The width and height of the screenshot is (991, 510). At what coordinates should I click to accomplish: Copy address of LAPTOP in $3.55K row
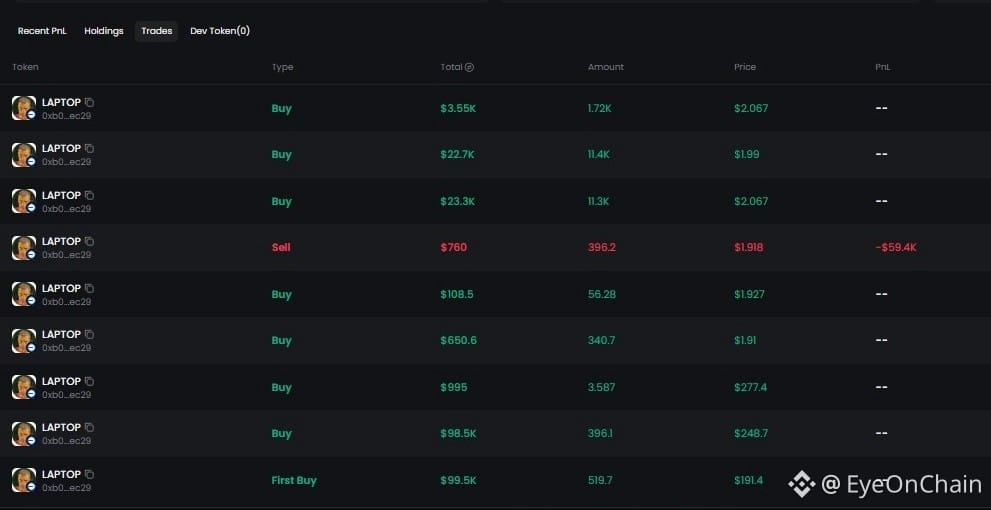click(90, 102)
